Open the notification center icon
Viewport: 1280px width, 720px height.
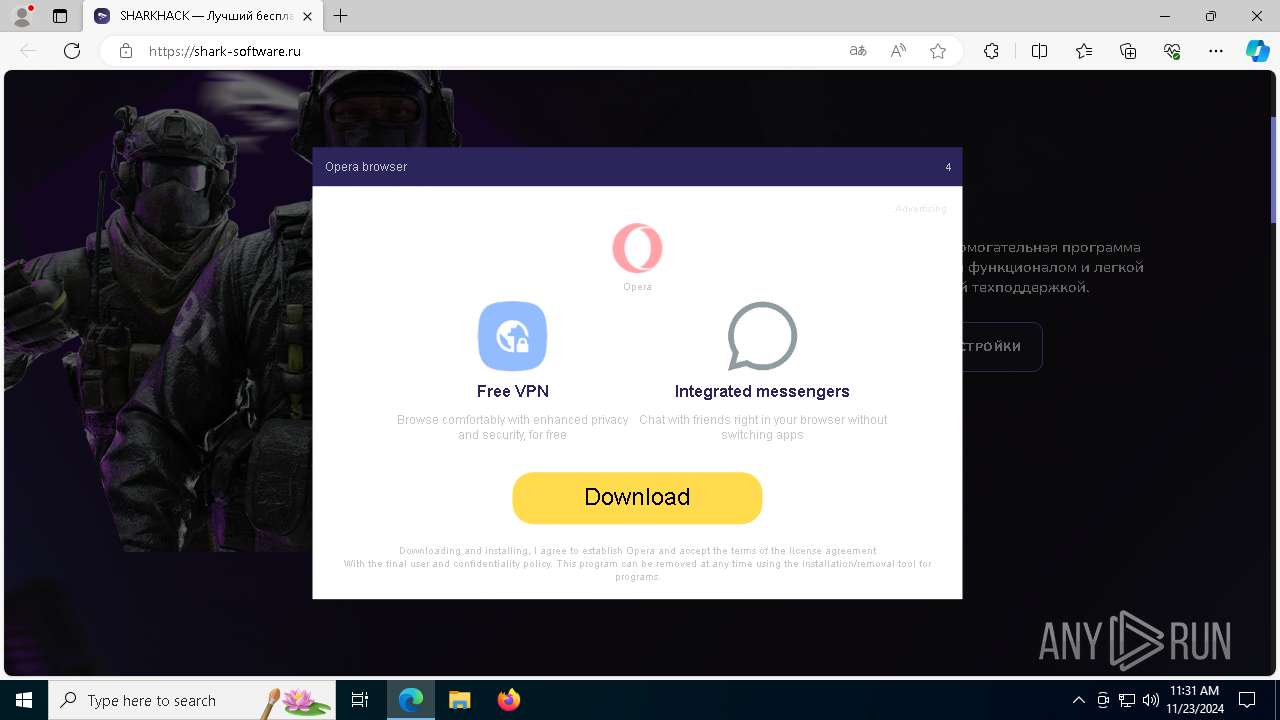[x=1247, y=700]
